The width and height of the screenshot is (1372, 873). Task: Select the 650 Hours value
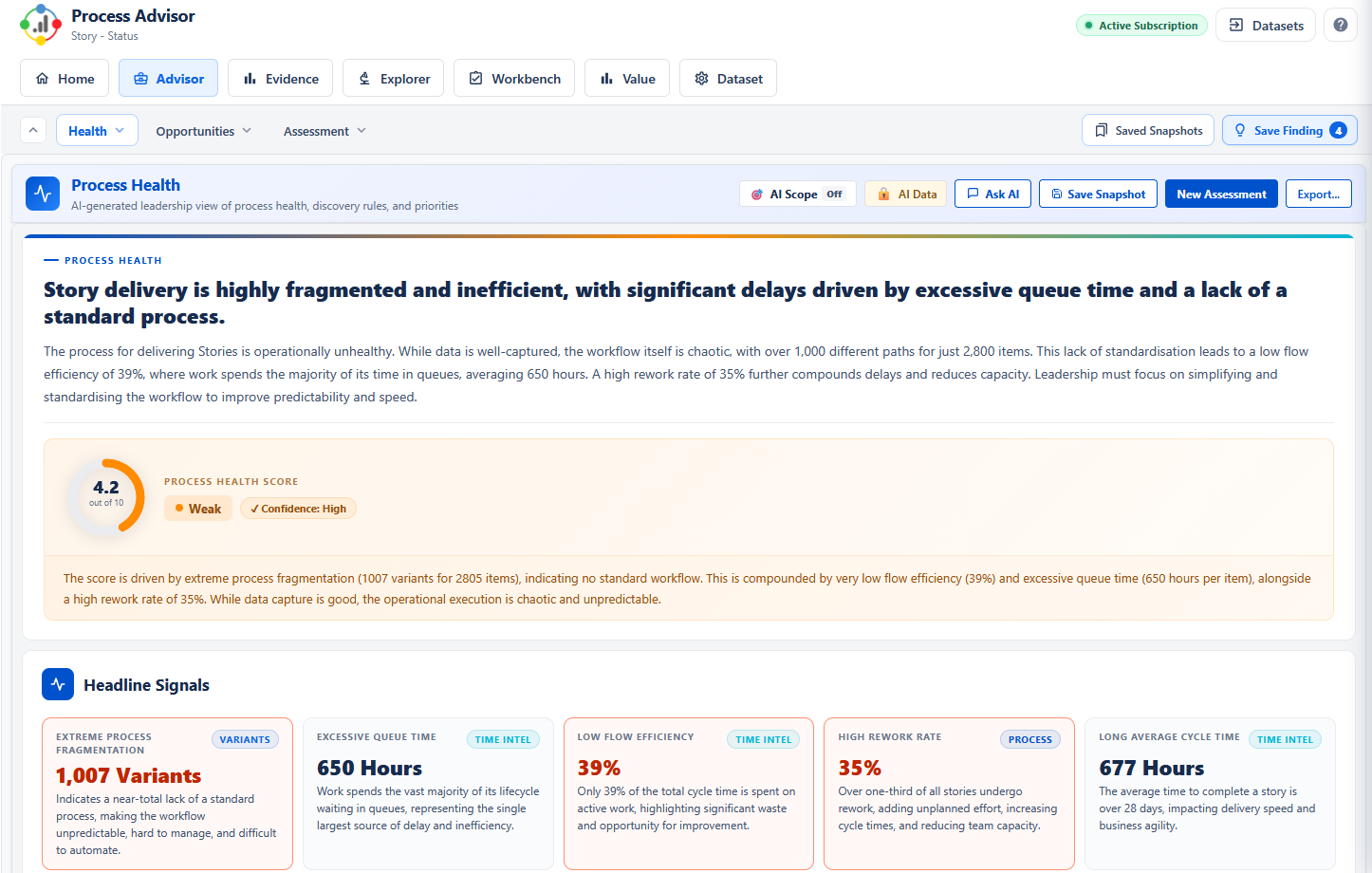(x=370, y=768)
